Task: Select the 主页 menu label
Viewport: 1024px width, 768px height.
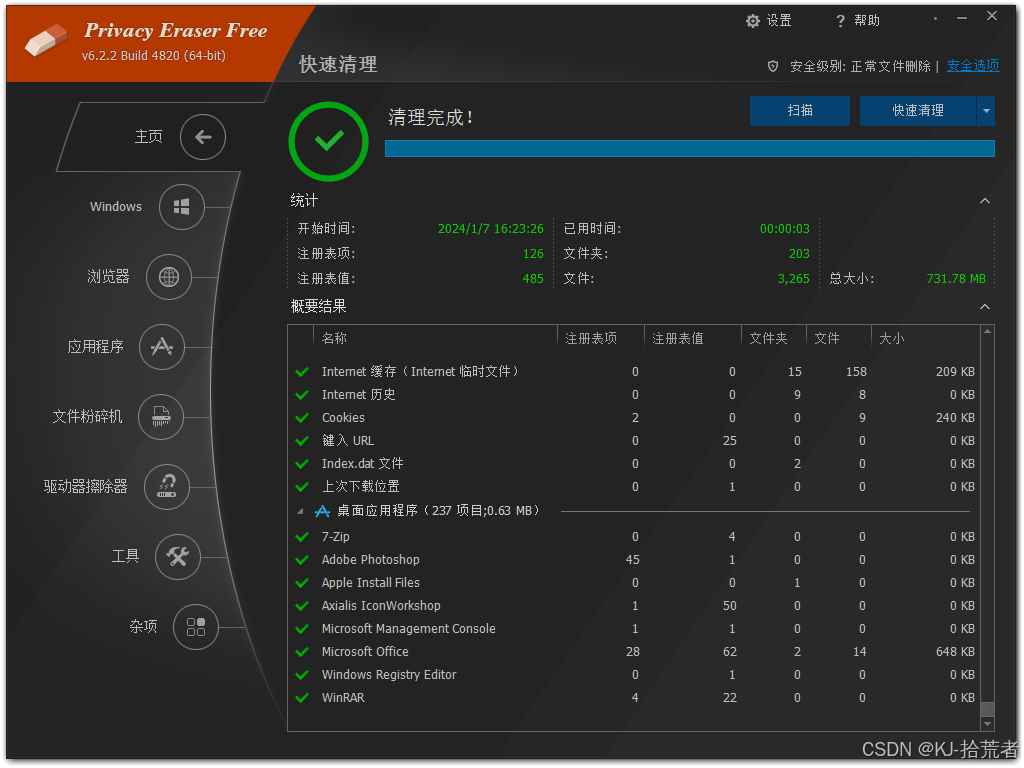Action: pyautogui.click(x=148, y=136)
